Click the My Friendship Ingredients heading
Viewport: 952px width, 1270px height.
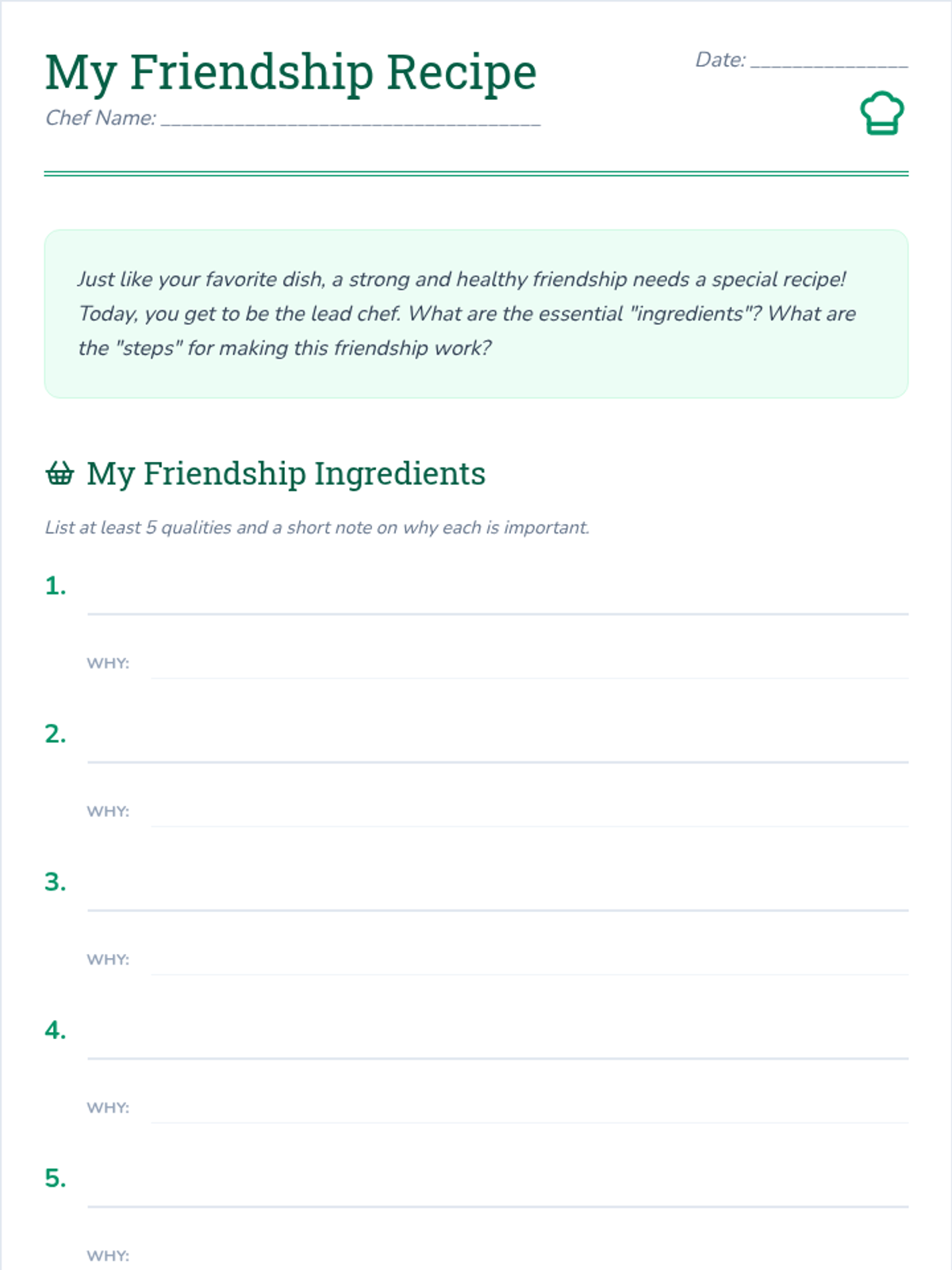tap(286, 474)
